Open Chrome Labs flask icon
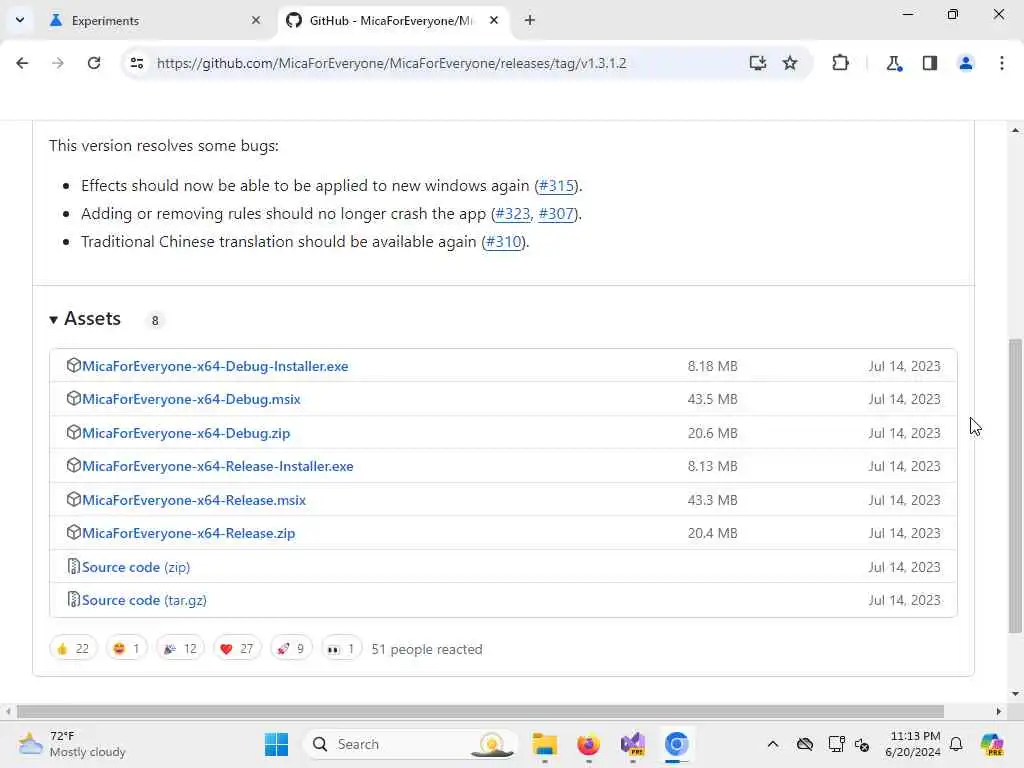 click(x=894, y=63)
